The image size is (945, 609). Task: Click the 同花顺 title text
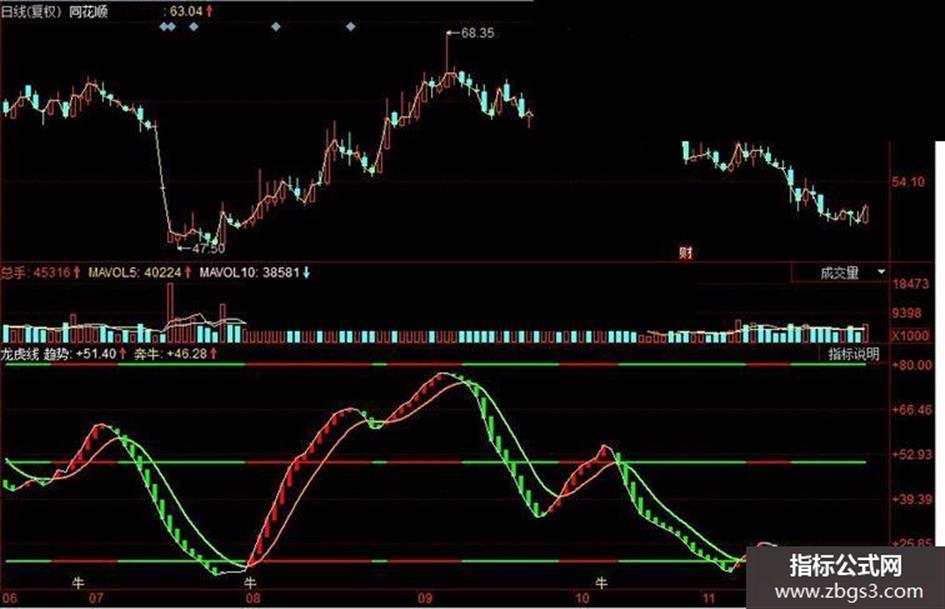[x=88, y=11]
